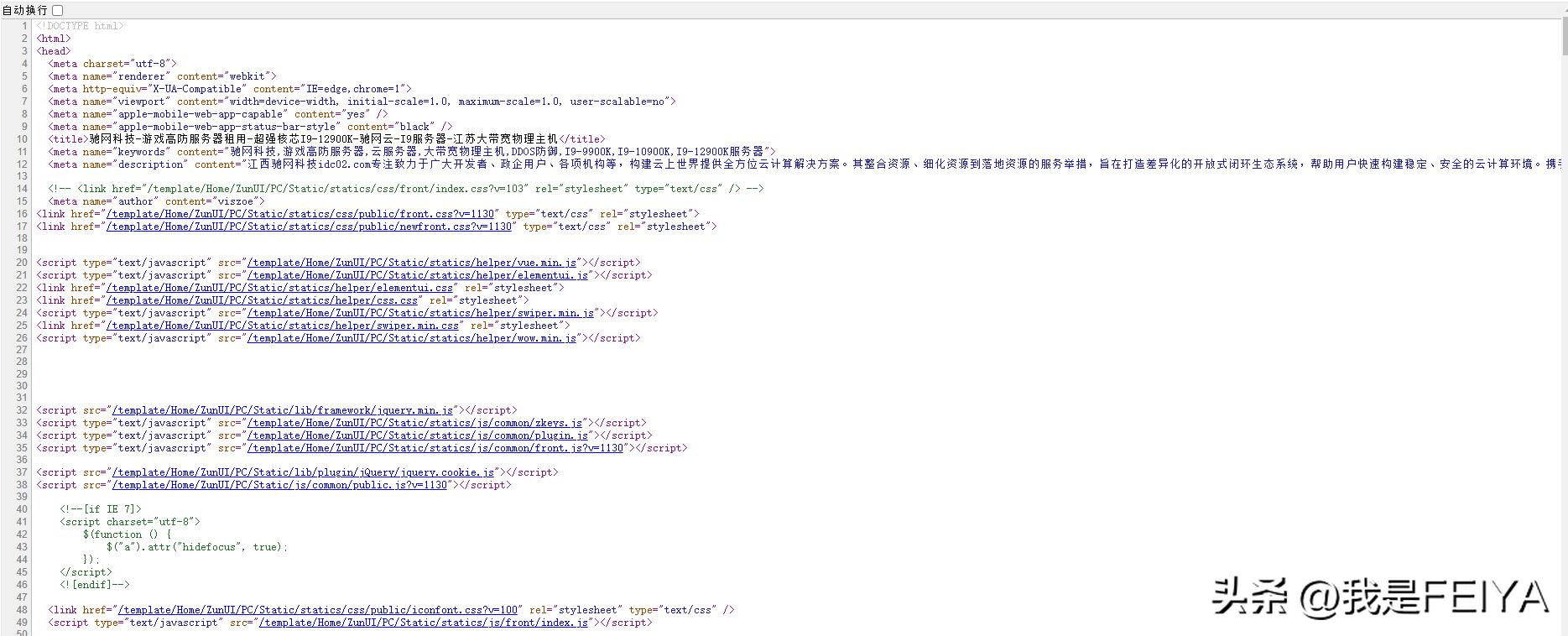Follow the swiper.min.js script link
The height and width of the screenshot is (636, 1568).
click(420, 313)
